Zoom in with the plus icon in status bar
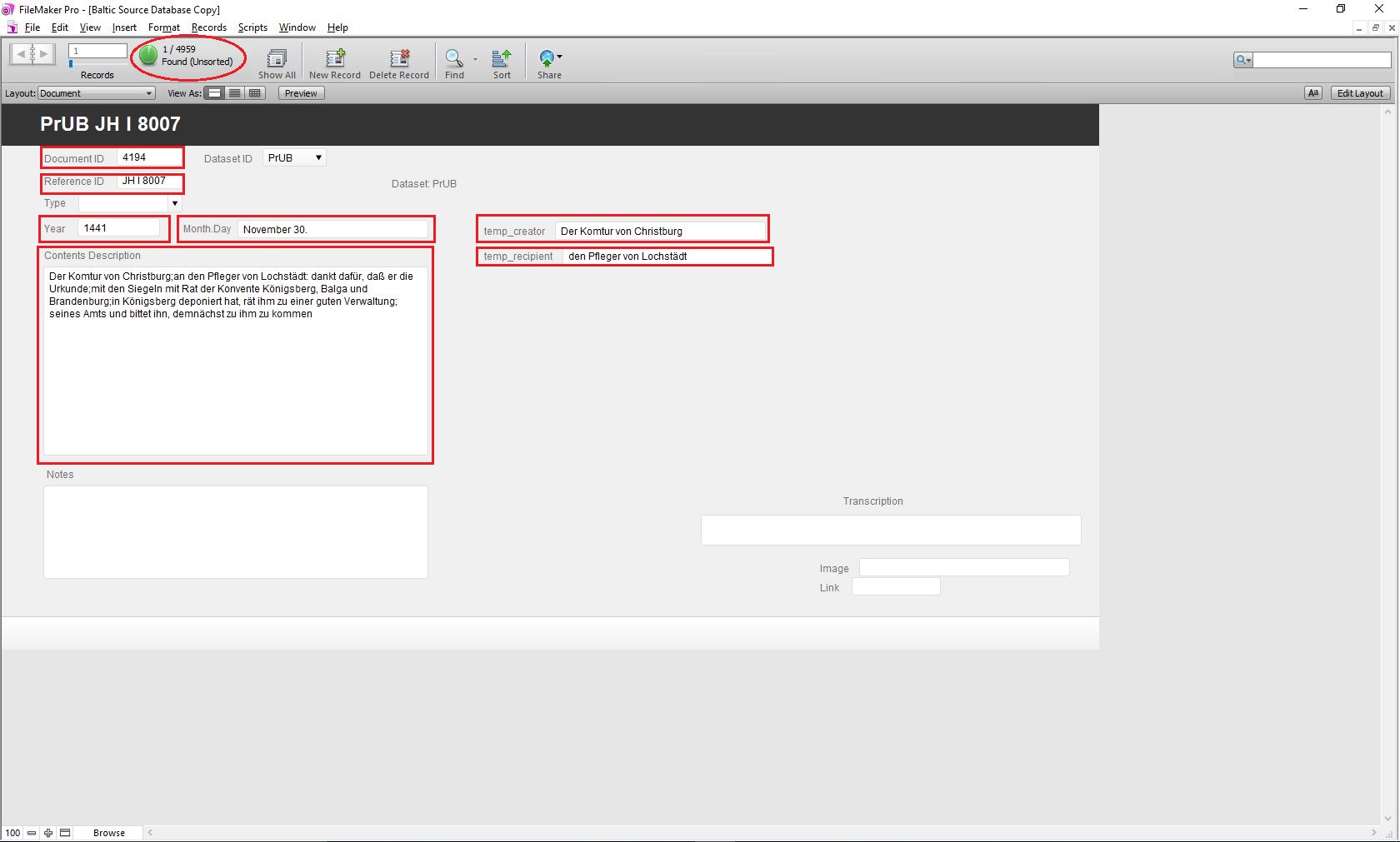Screen dimensions: 1400x842 click(48, 833)
